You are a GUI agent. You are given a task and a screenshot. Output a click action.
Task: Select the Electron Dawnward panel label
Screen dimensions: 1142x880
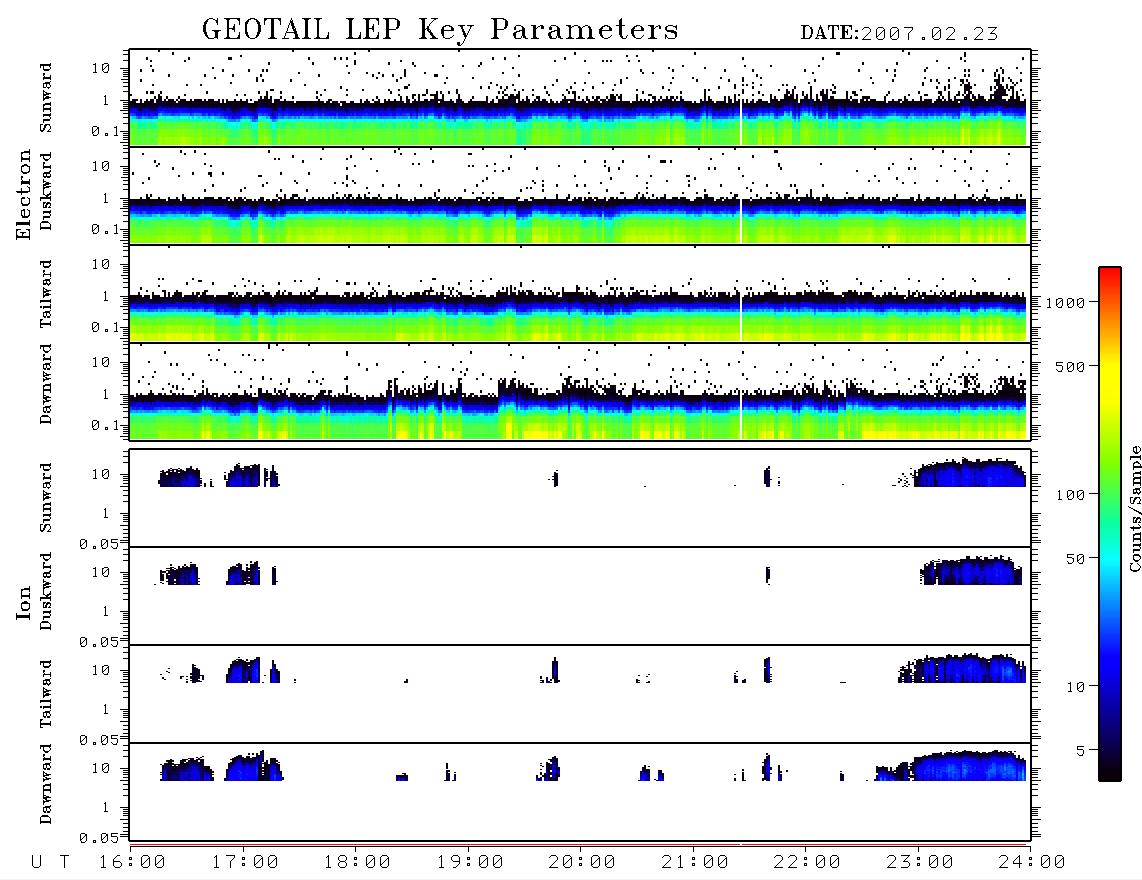[x=46, y=384]
